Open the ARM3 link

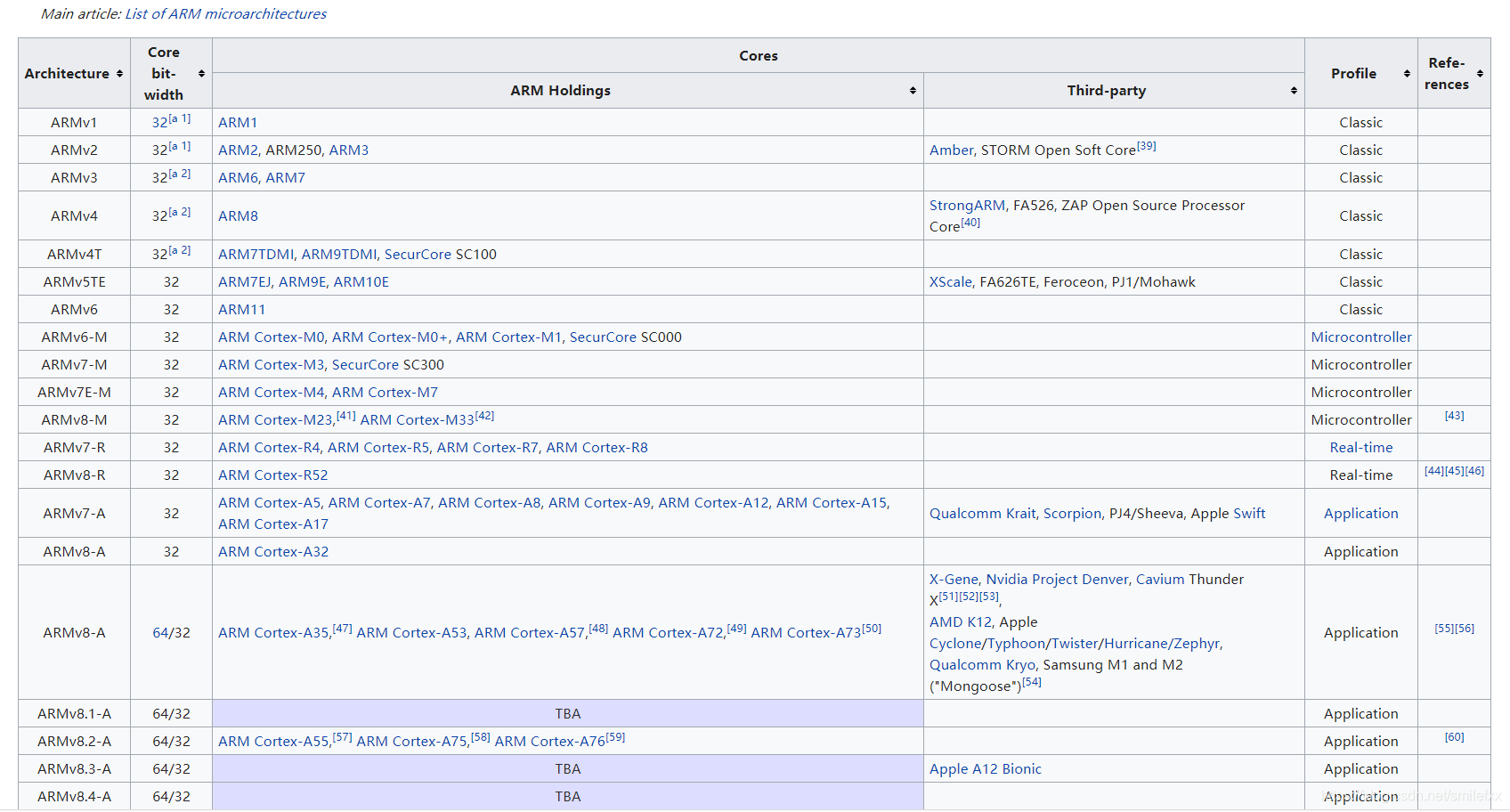[x=349, y=150]
